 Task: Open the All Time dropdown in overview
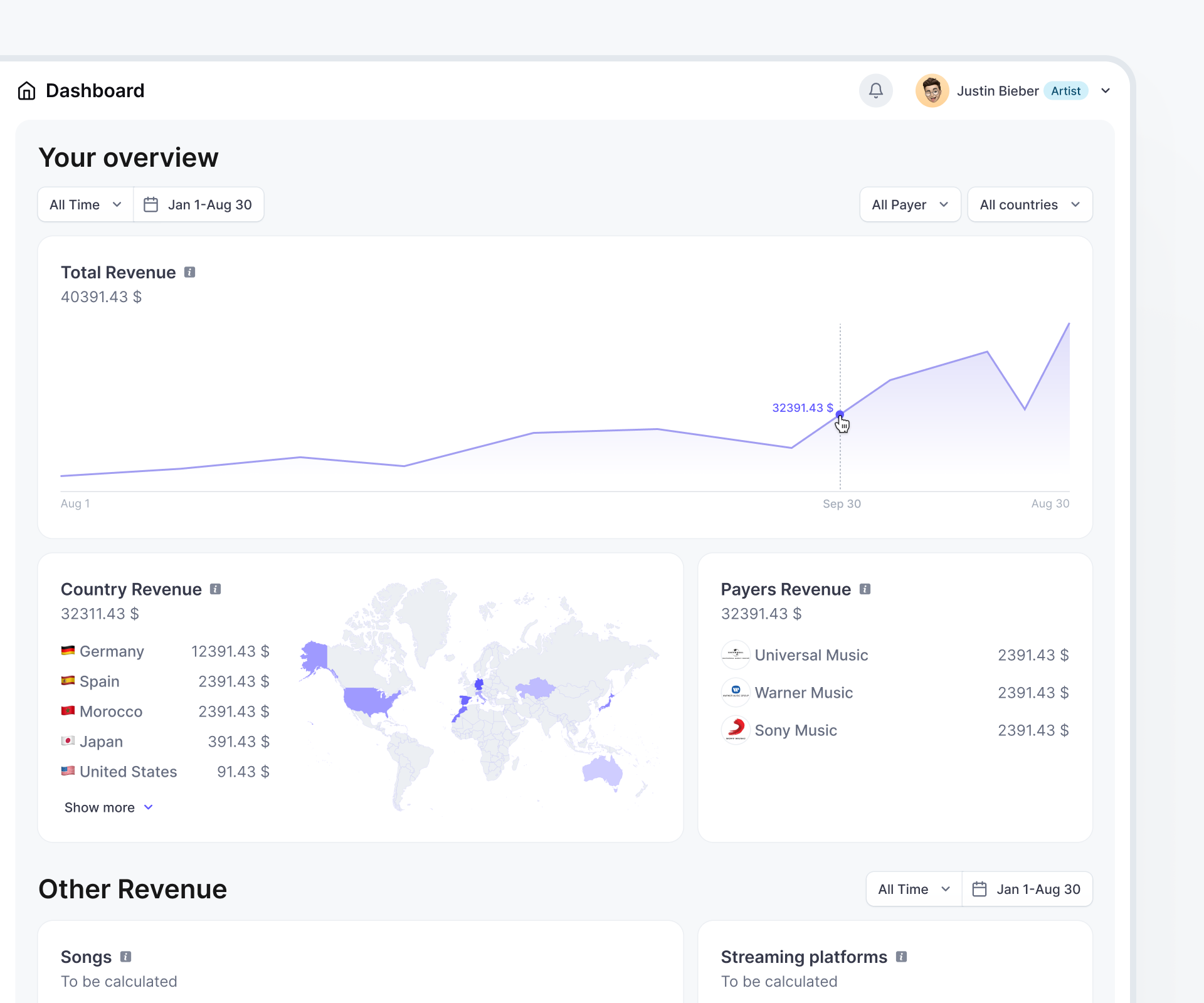pos(86,204)
